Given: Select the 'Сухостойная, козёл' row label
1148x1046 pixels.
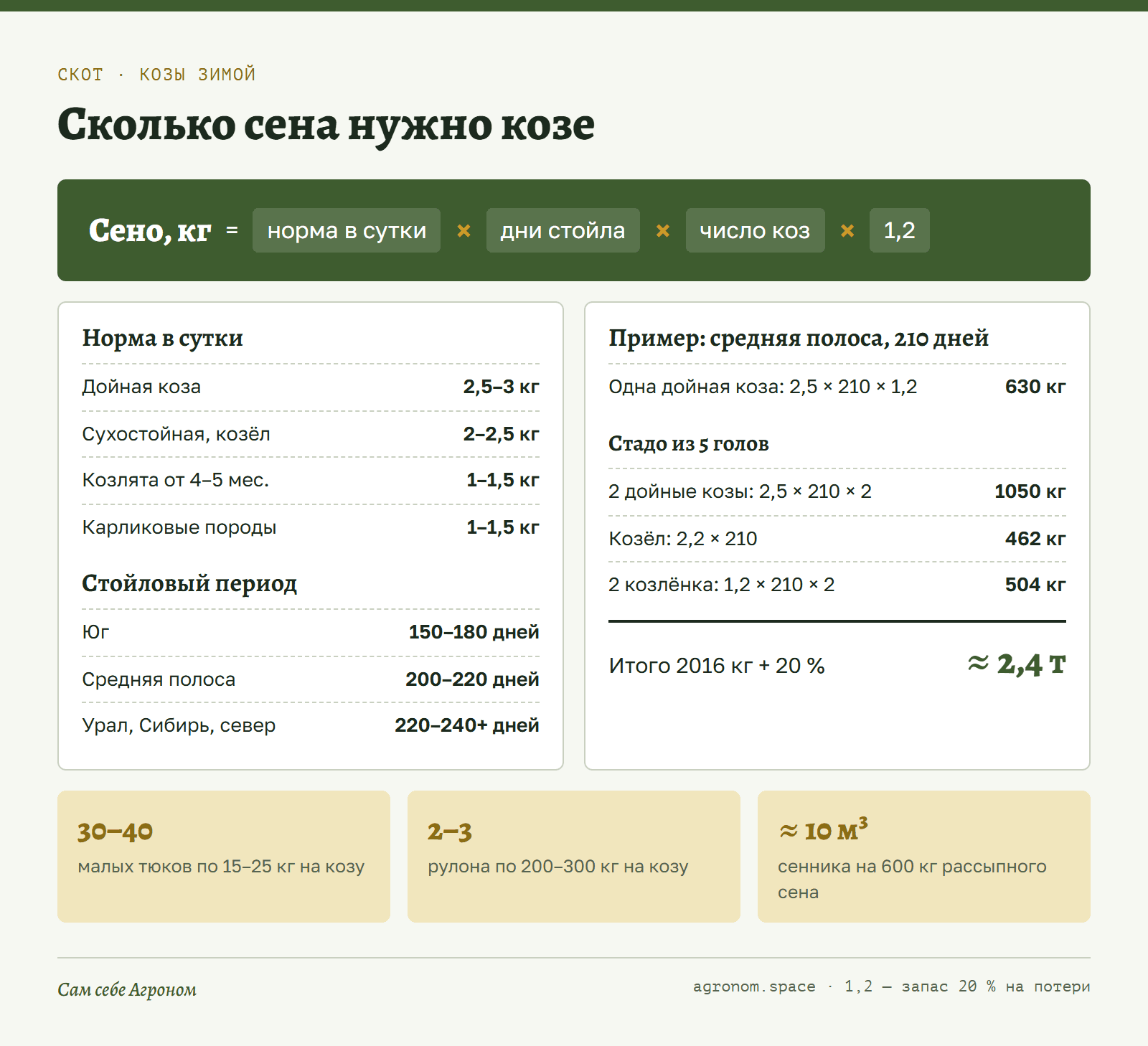Looking at the screenshot, I should (x=176, y=434).
